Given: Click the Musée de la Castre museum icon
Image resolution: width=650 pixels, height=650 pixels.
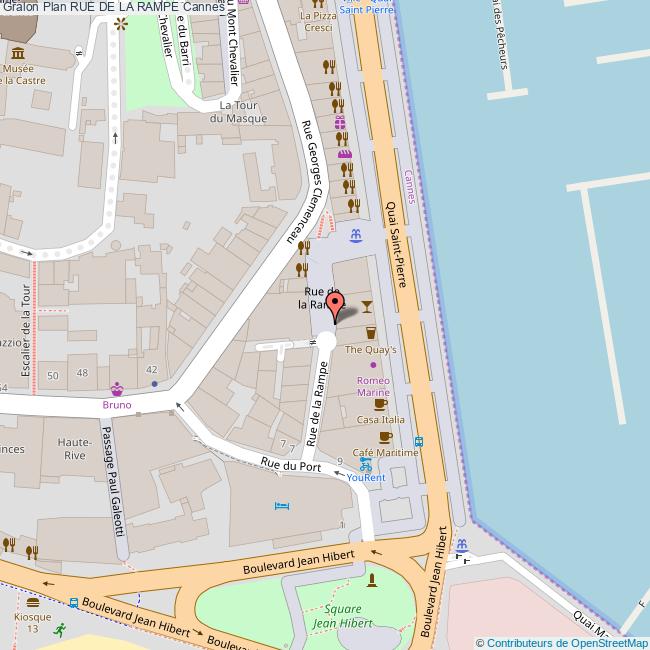Looking at the screenshot, I should click(x=18, y=53).
